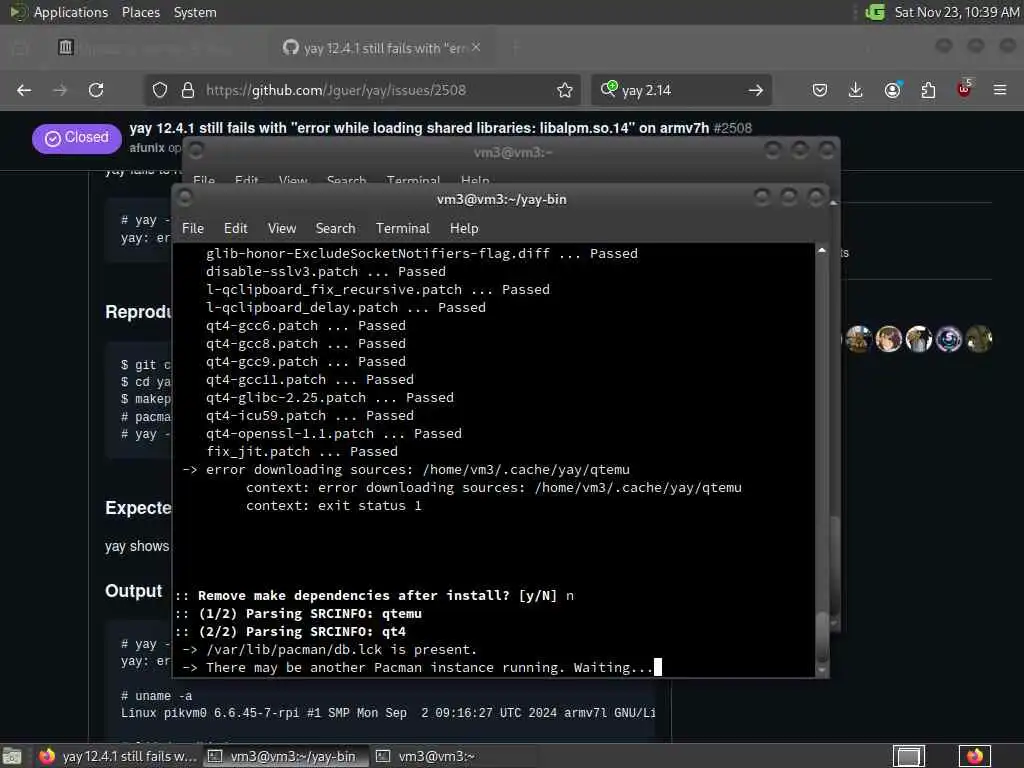Click the terminal scrollbar down arrow
The image size is (1024, 768).
[x=822, y=671]
